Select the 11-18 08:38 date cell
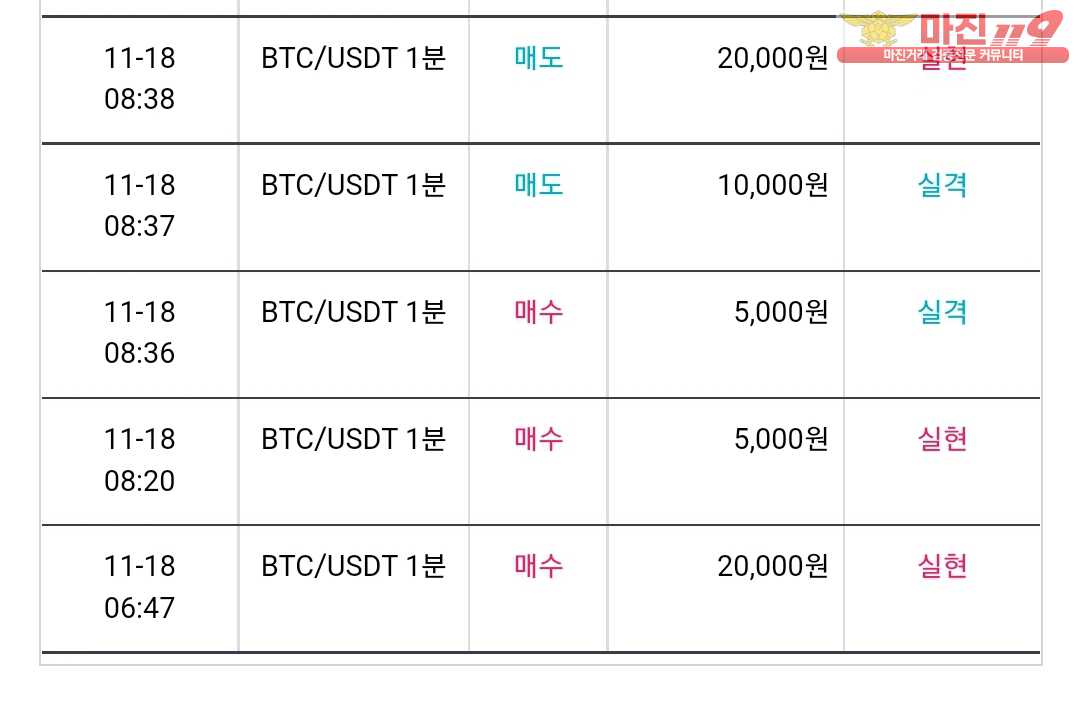This screenshot has height=706, width=1080. [x=140, y=79]
